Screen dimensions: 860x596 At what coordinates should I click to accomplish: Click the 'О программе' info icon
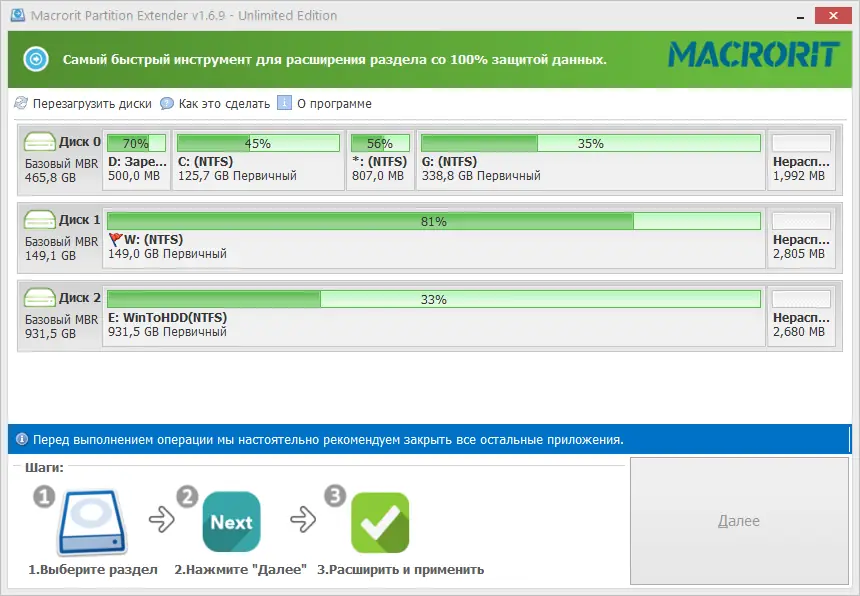tap(284, 103)
